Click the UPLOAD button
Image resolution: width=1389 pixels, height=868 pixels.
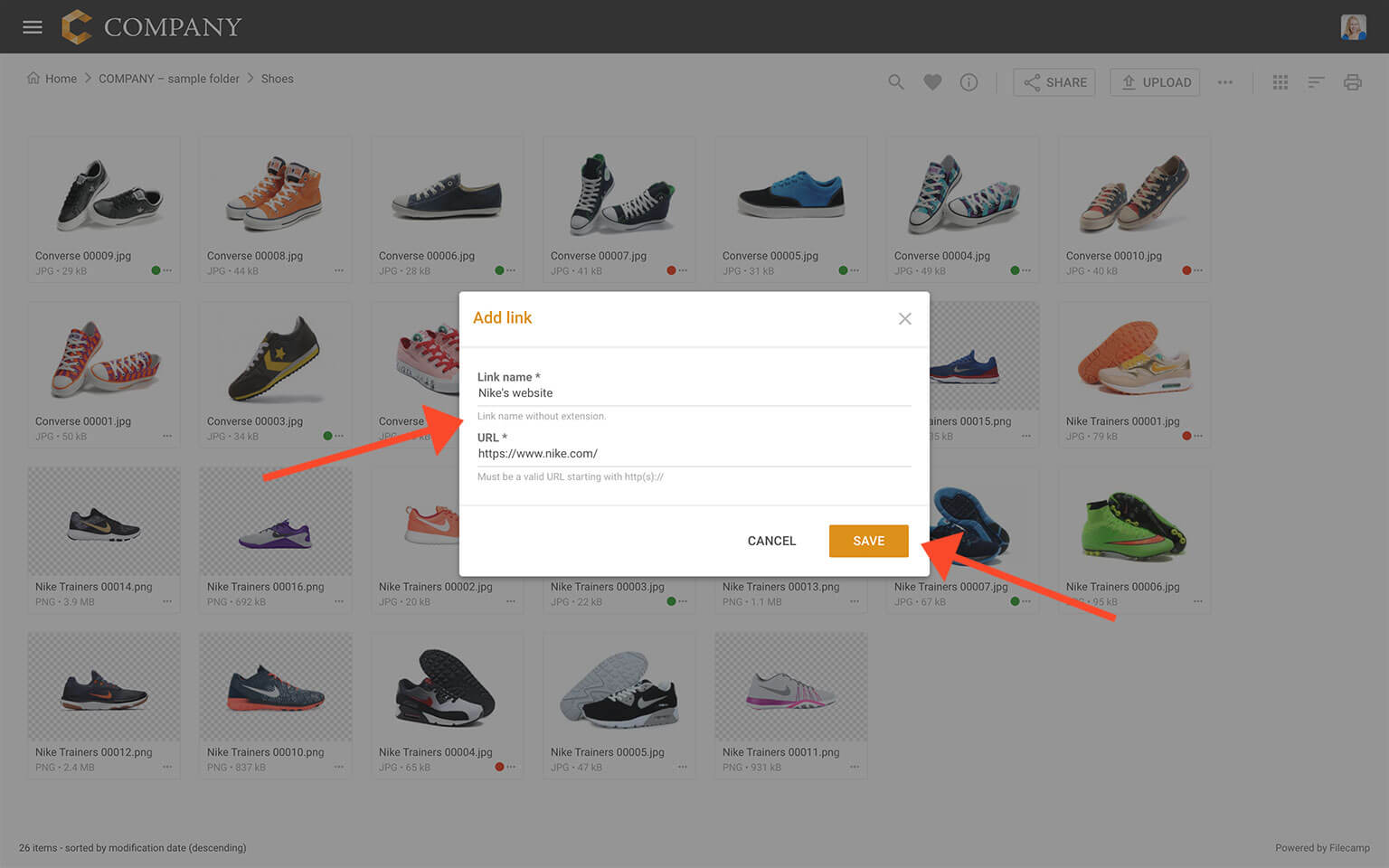pos(1155,82)
